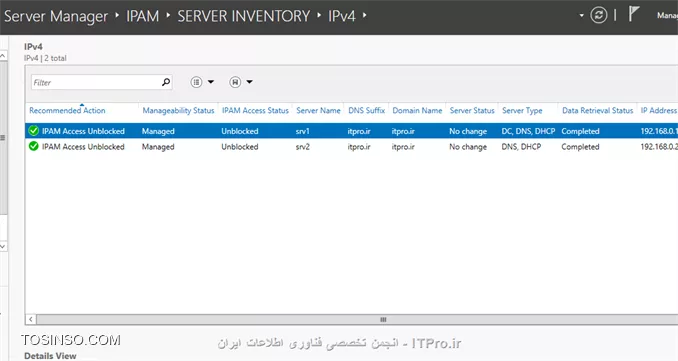This screenshot has width=678, height=361.
Task: Sort by Domain Name column
Action: [417, 110]
